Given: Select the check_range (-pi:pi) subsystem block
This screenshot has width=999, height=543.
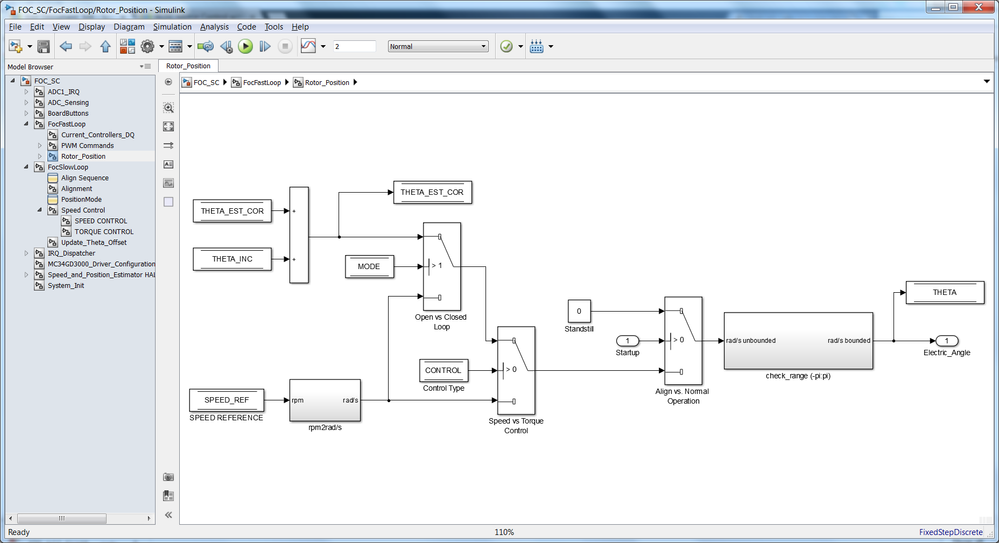Looking at the screenshot, I should pos(798,341).
